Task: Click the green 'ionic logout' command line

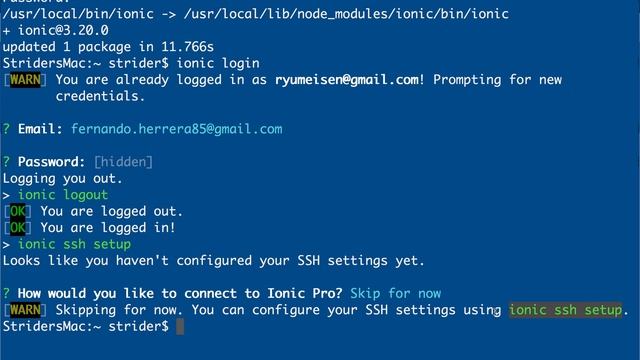Action: click(63, 195)
